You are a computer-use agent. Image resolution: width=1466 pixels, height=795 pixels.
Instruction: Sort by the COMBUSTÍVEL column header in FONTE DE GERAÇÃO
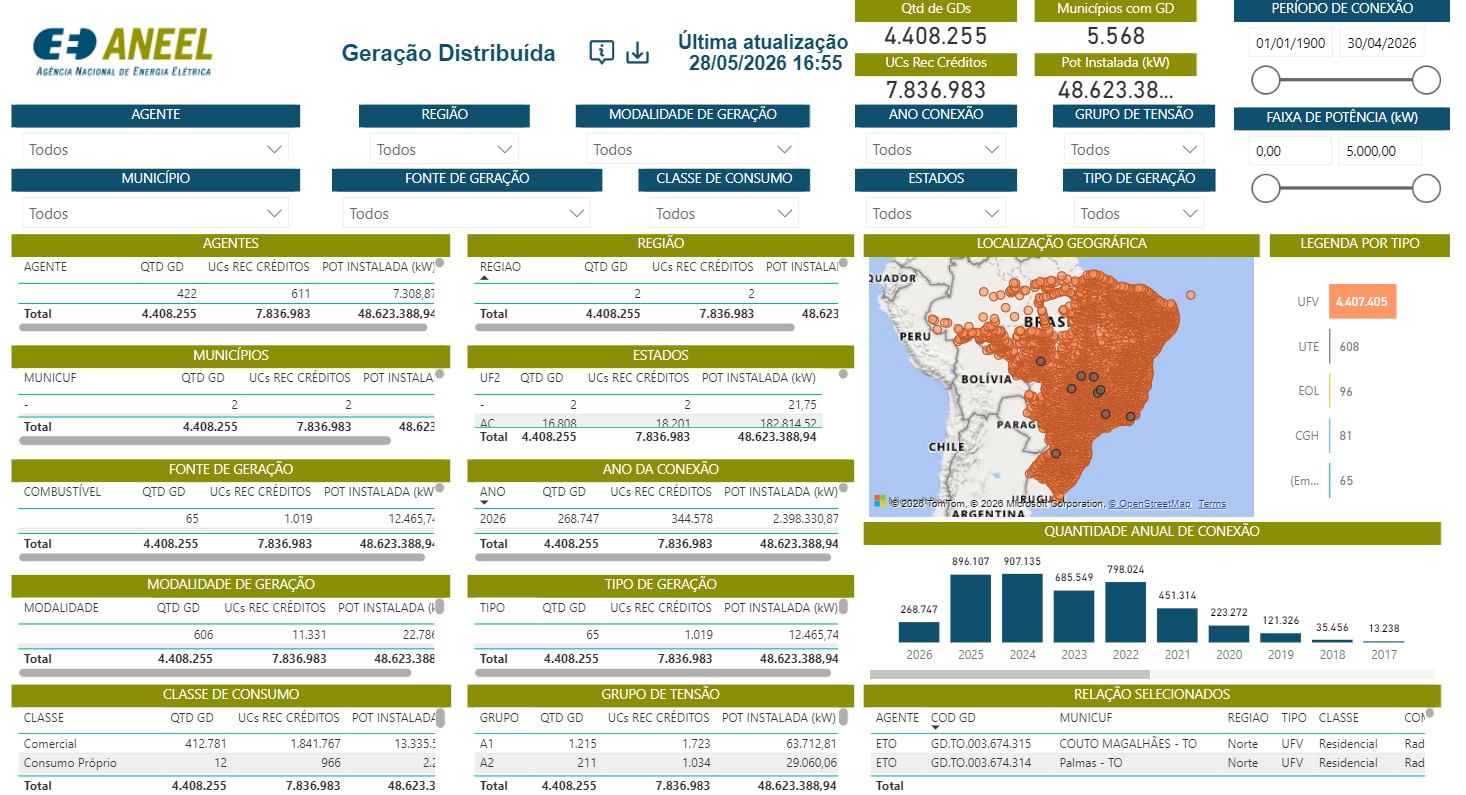click(63, 492)
